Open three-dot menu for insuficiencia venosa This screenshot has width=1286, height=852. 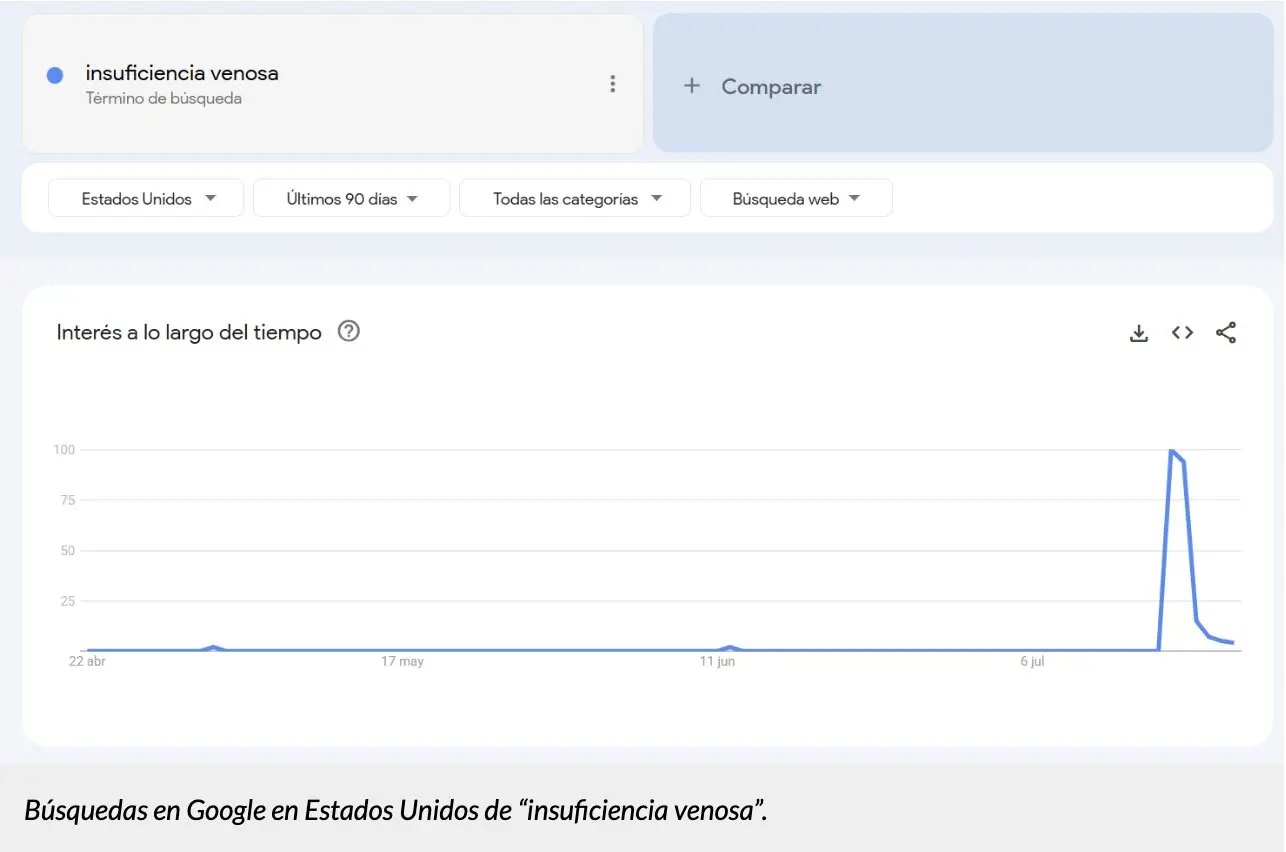[x=613, y=84]
